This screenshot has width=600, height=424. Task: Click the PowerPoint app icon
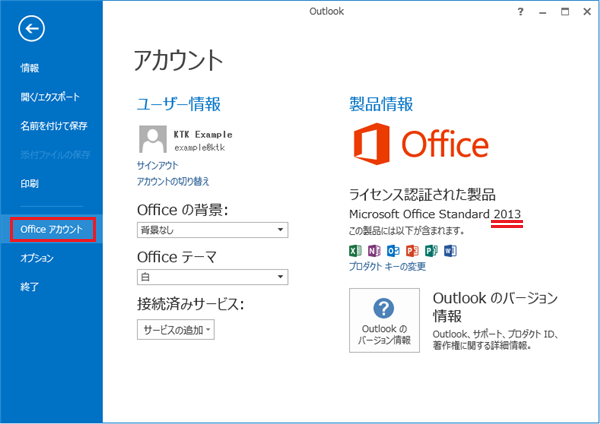click(412, 251)
